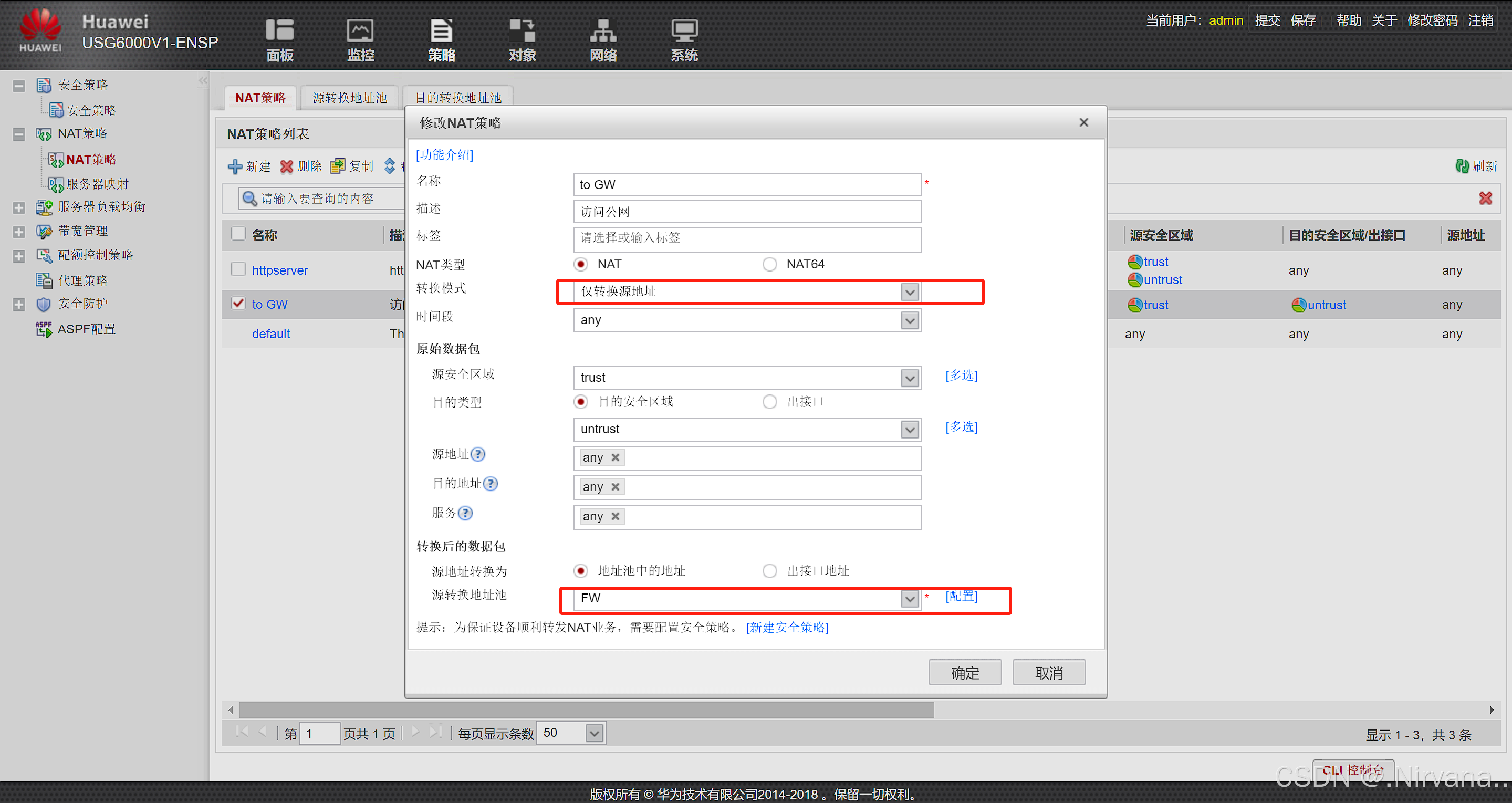
Task: Tick the httpserver row checkbox
Action: click(238, 269)
